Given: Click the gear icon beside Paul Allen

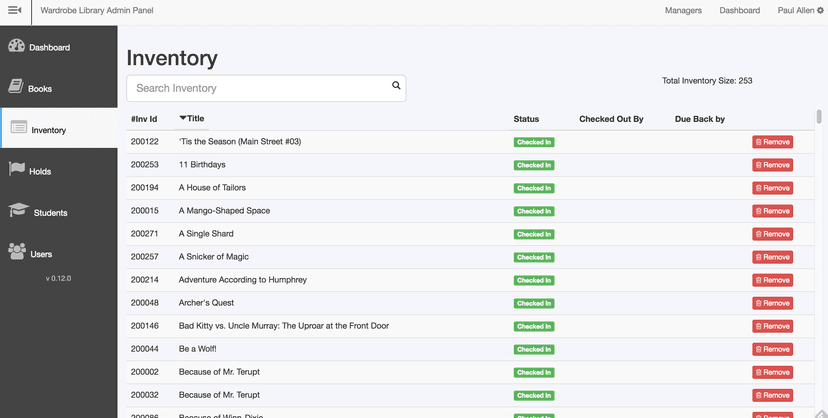Looking at the screenshot, I should [820, 11].
